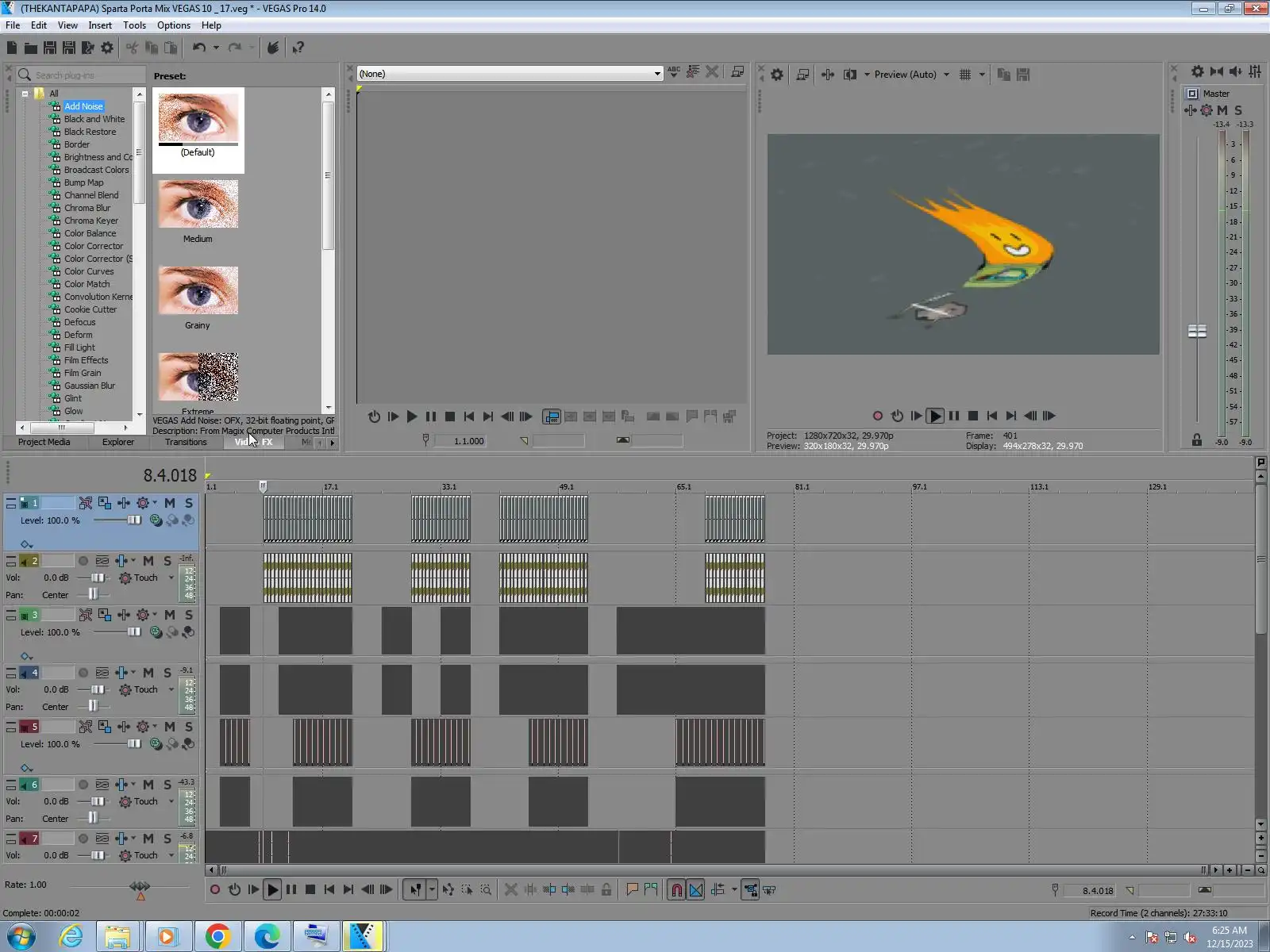Screen dimensions: 1270x952
Task: Open edit tool selector dropdown arrow
Action: pyautogui.click(x=432, y=890)
